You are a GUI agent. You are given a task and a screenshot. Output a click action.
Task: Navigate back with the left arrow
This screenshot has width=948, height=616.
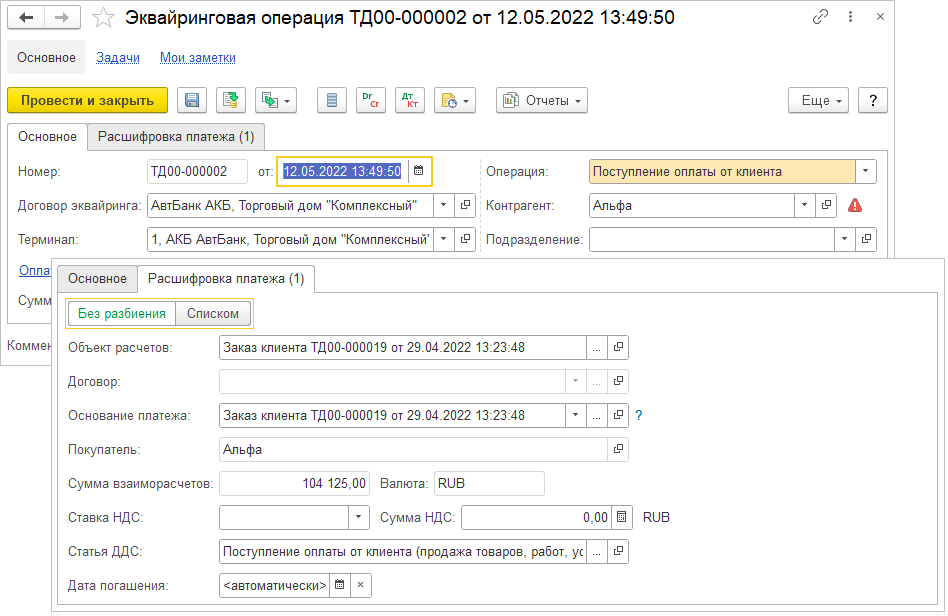27,18
